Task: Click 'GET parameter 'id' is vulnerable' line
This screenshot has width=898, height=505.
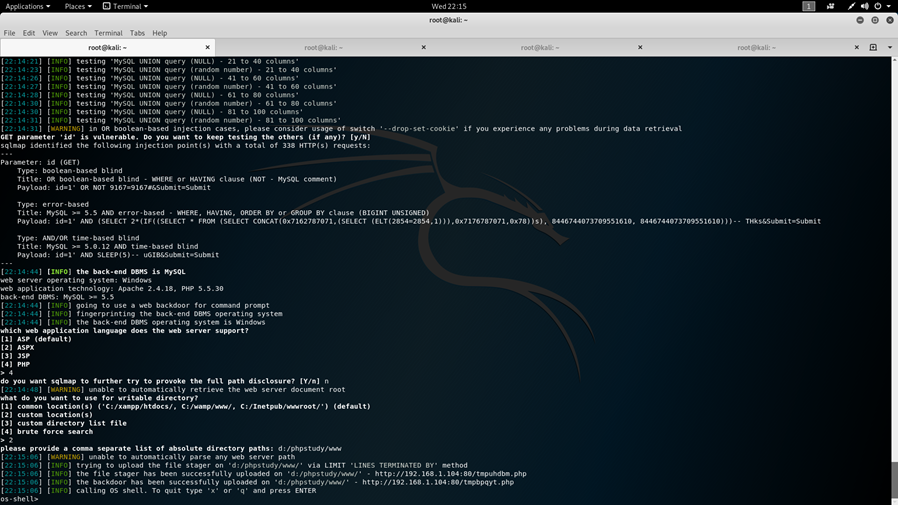Action: pyautogui.click(x=186, y=137)
